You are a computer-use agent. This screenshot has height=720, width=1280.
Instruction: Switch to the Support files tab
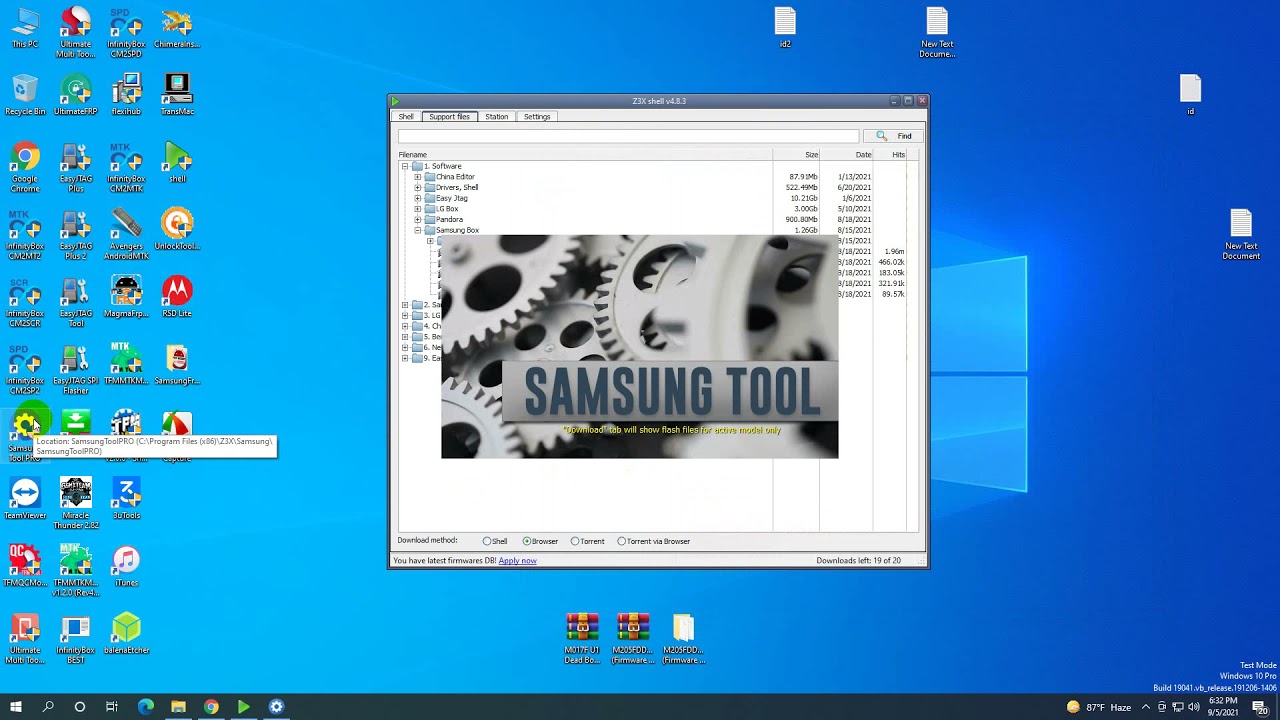point(449,117)
